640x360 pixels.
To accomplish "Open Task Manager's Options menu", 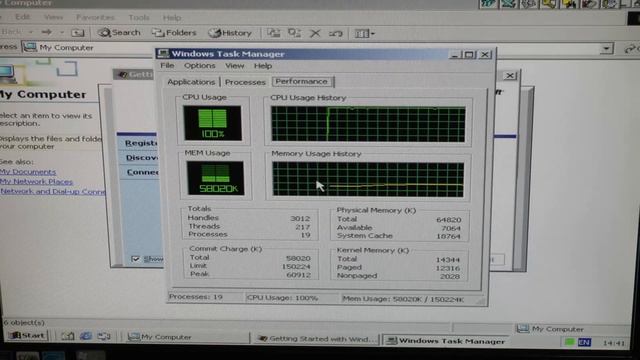I will pos(199,65).
